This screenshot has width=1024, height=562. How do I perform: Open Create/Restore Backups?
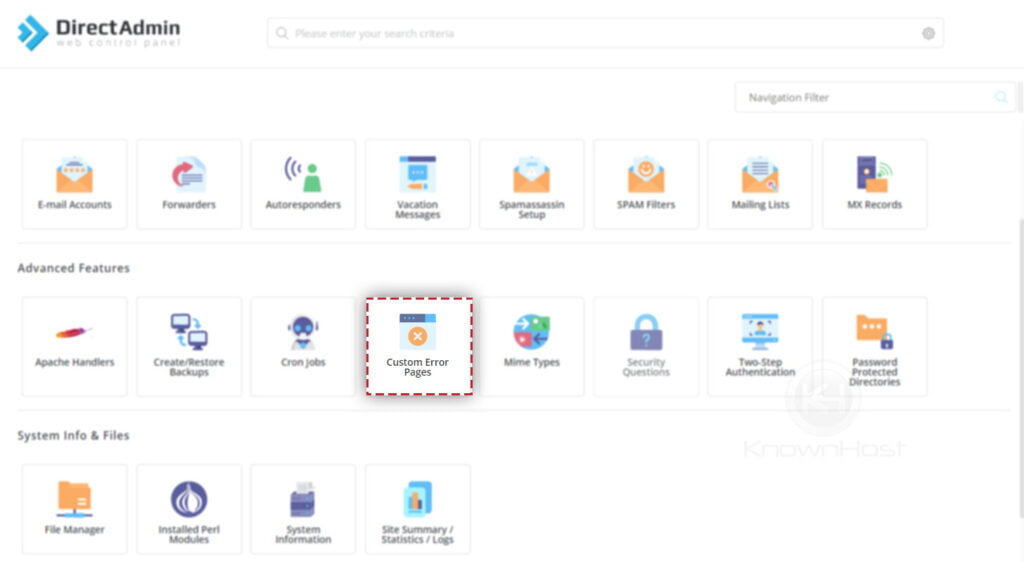pyautogui.click(x=189, y=347)
